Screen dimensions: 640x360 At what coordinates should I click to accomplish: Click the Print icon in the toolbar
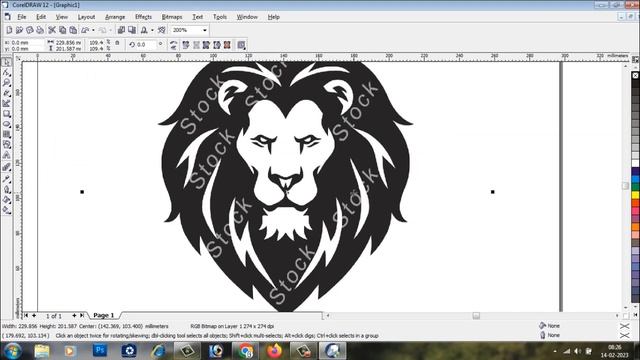click(x=40, y=30)
